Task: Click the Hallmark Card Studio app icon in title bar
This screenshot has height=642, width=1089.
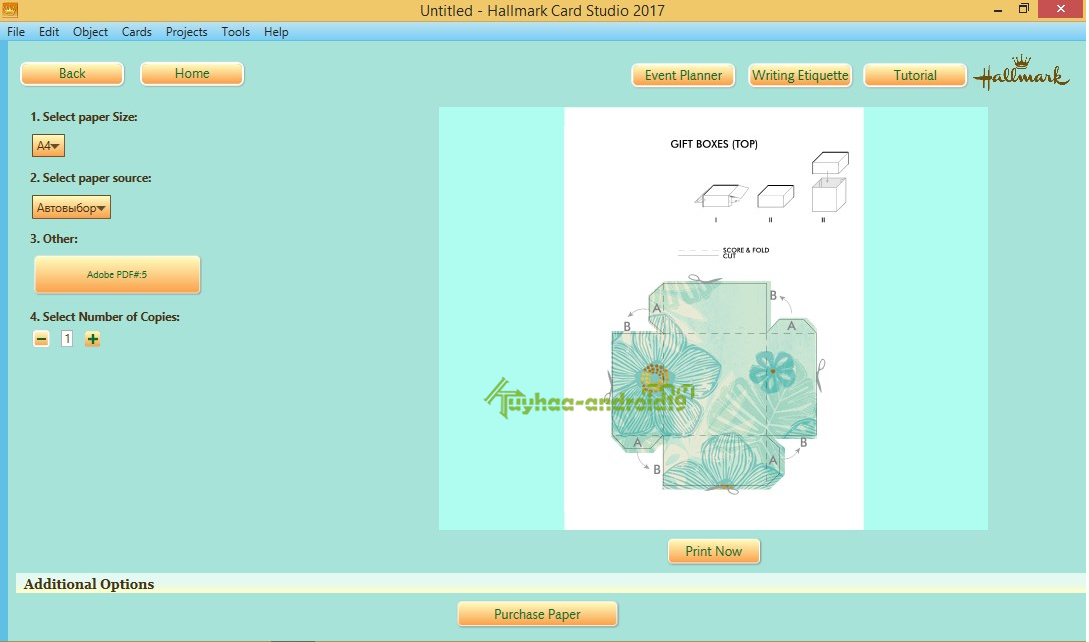Action: coord(10,10)
